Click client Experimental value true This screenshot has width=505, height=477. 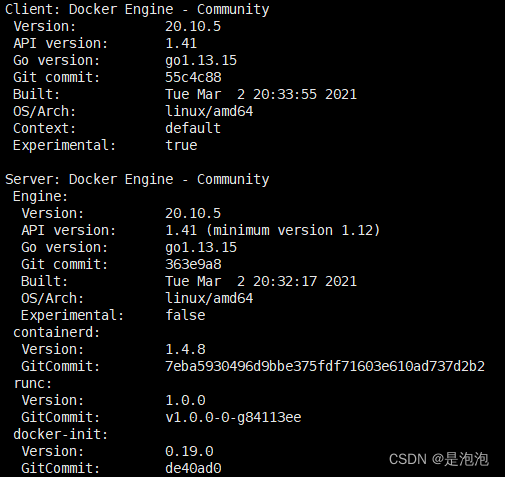pos(181,145)
